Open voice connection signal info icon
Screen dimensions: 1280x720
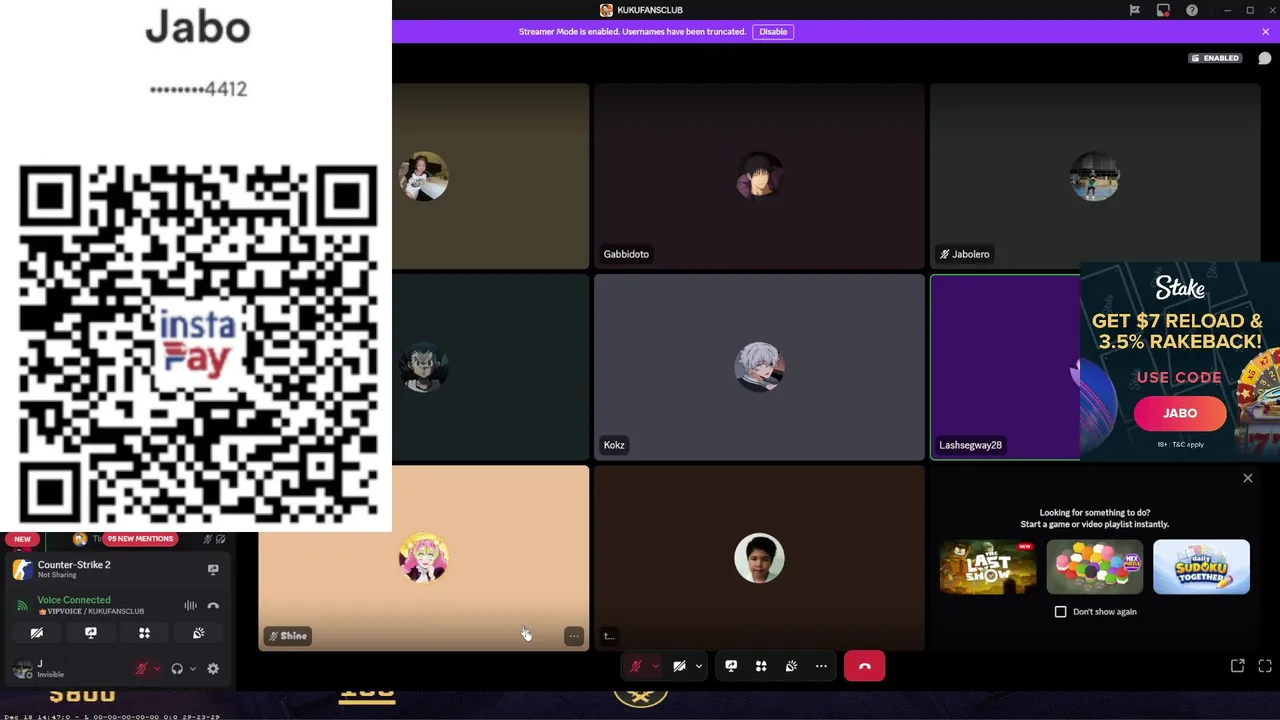click(22, 605)
